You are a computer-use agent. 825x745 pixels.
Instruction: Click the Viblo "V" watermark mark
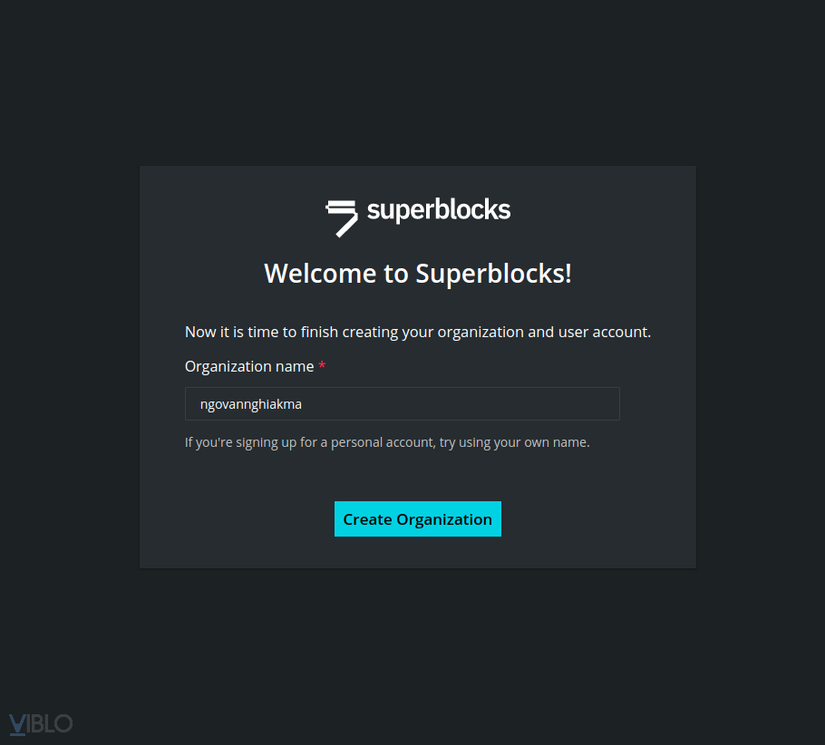18,724
